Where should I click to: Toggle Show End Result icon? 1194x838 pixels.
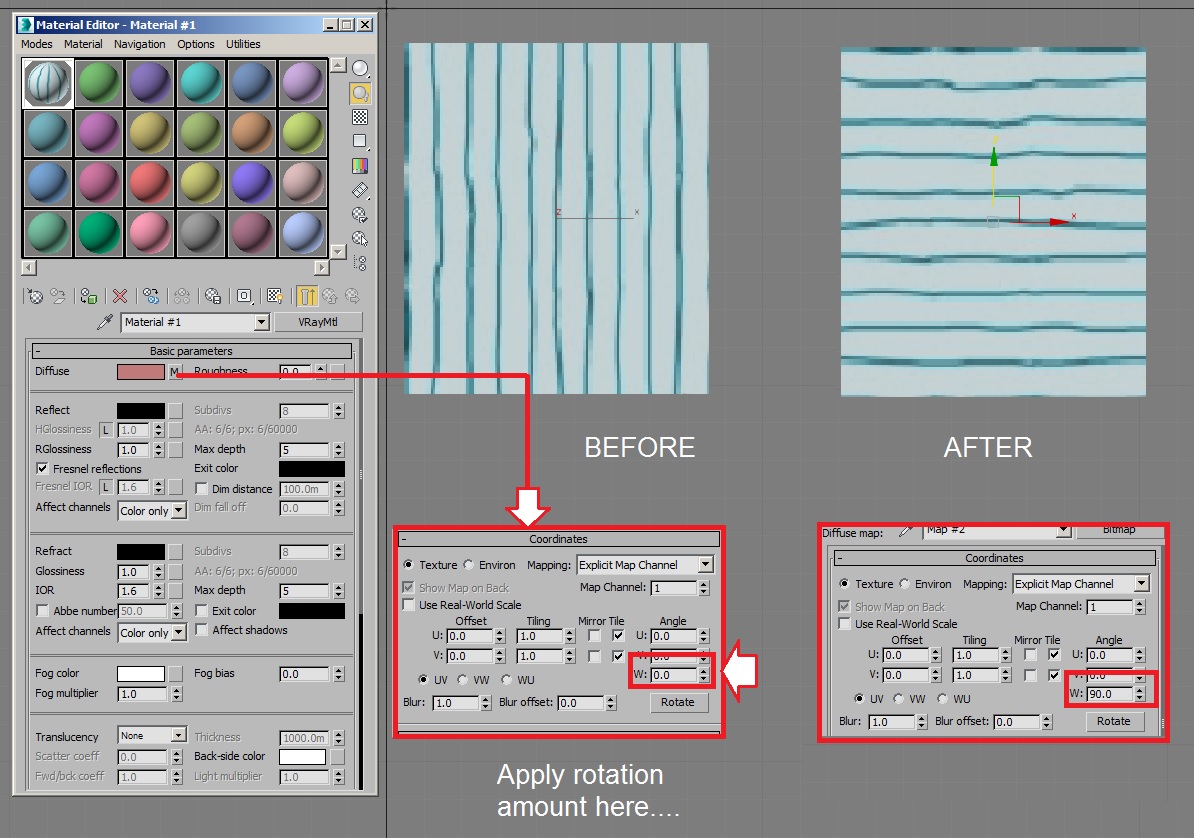[x=307, y=296]
